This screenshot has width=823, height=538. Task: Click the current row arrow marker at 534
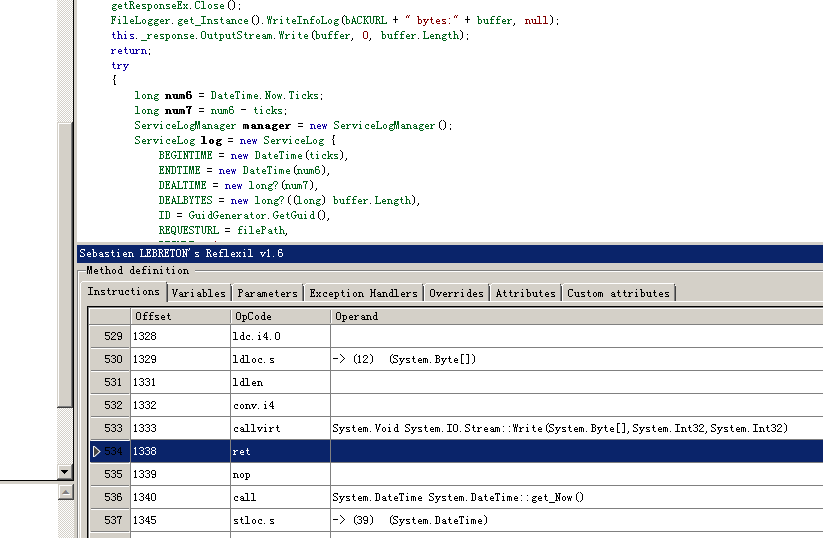96,451
